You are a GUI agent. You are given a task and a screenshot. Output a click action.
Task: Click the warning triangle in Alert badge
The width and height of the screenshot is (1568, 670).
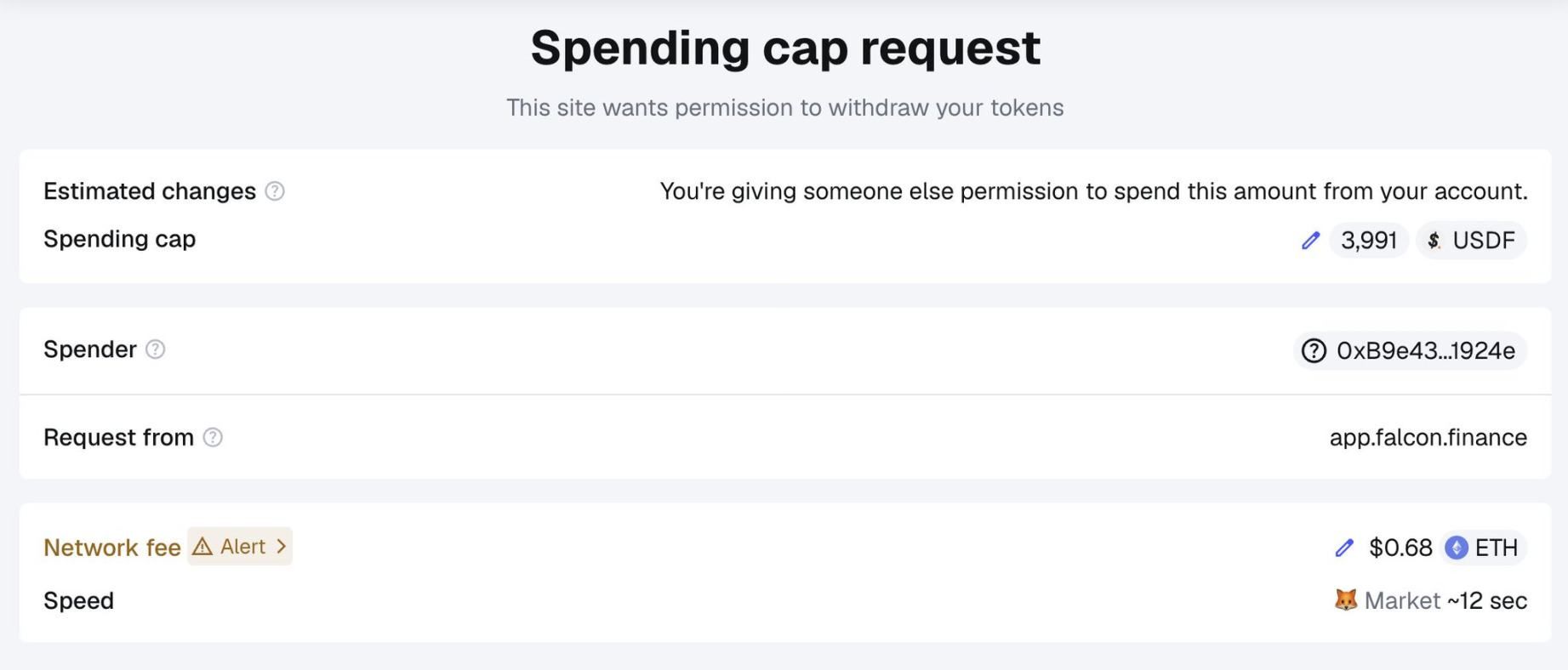202,547
